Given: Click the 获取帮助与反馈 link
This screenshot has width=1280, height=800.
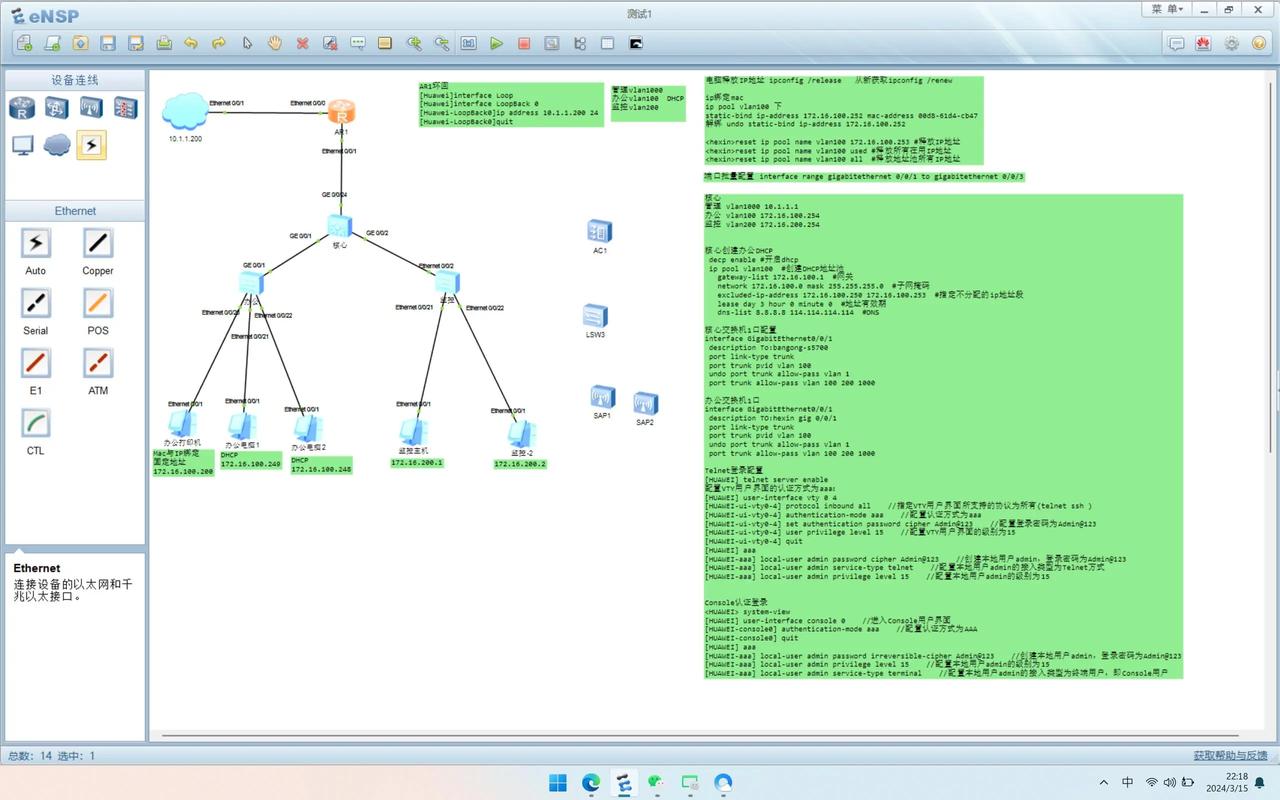Looking at the screenshot, I should click(1230, 756).
